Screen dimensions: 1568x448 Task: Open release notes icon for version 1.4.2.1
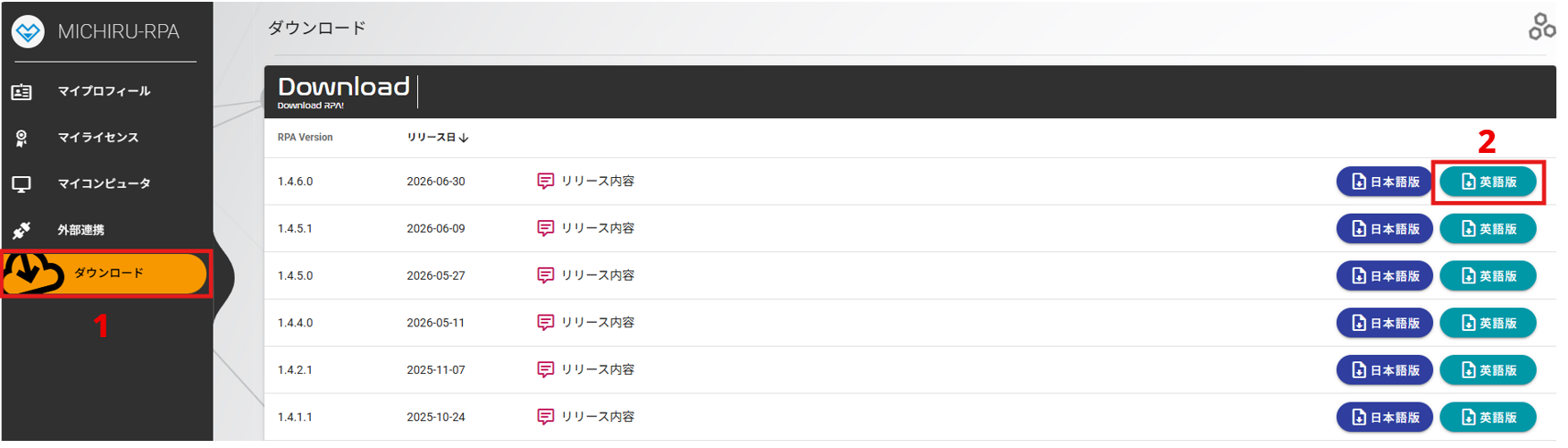(x=545, y=370)
